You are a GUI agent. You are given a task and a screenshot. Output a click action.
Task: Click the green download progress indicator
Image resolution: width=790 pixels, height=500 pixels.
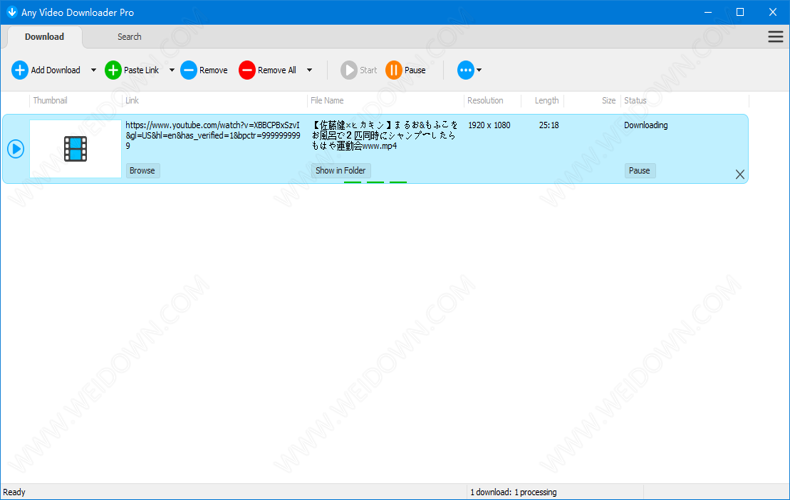click(x=375, y=181)
